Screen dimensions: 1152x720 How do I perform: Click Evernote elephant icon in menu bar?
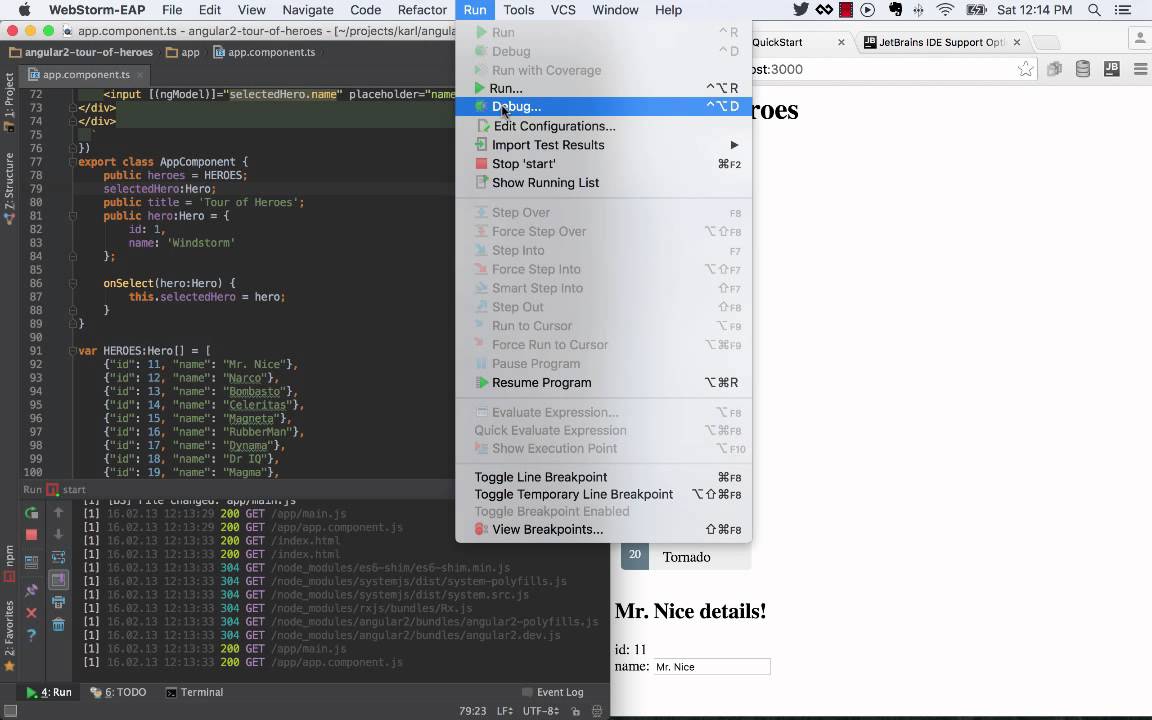click(x=895, y=10)
